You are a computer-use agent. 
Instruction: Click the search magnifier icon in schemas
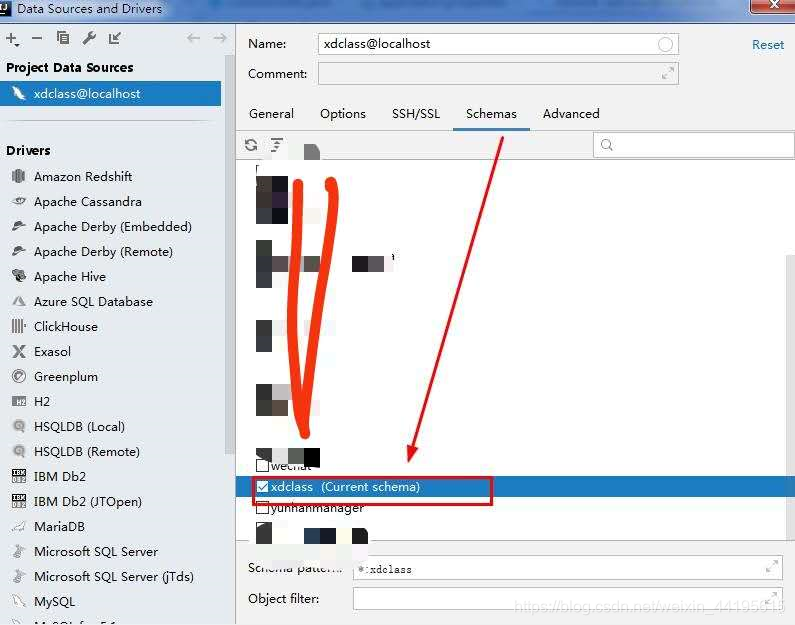[x=606, y=145]
